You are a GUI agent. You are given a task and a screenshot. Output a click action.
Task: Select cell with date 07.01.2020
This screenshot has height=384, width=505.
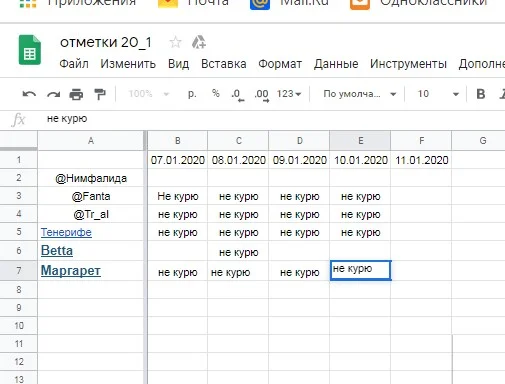(178, 160)
